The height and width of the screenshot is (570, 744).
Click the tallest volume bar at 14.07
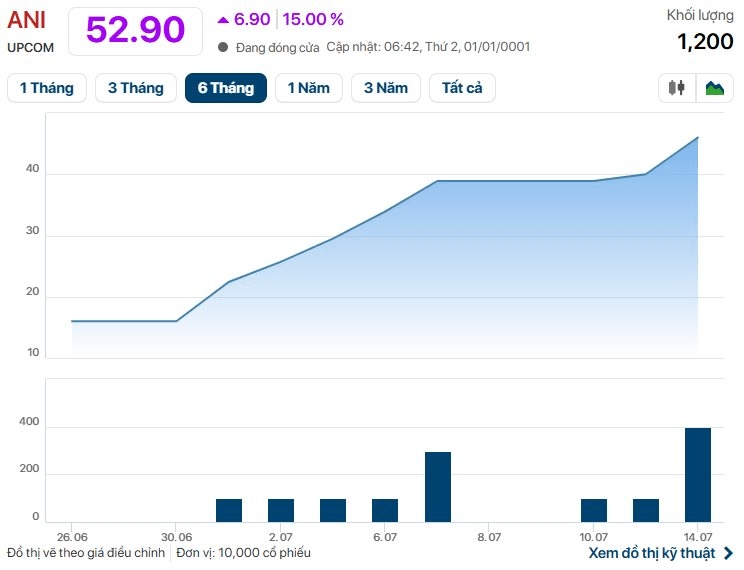click(698, 475)
